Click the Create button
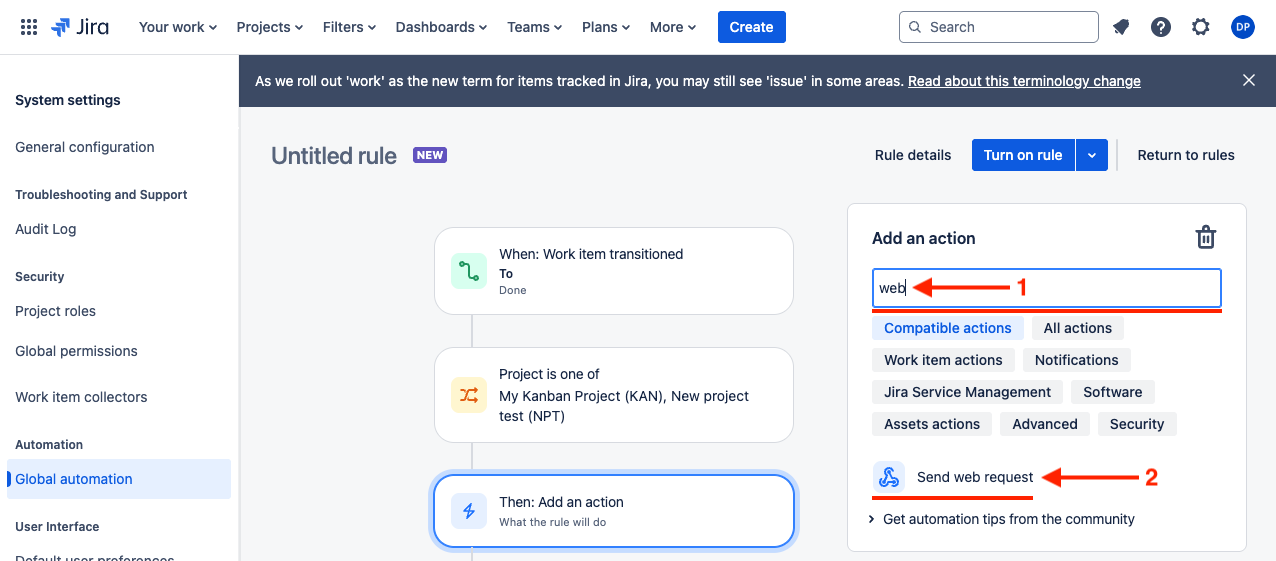 752,27
